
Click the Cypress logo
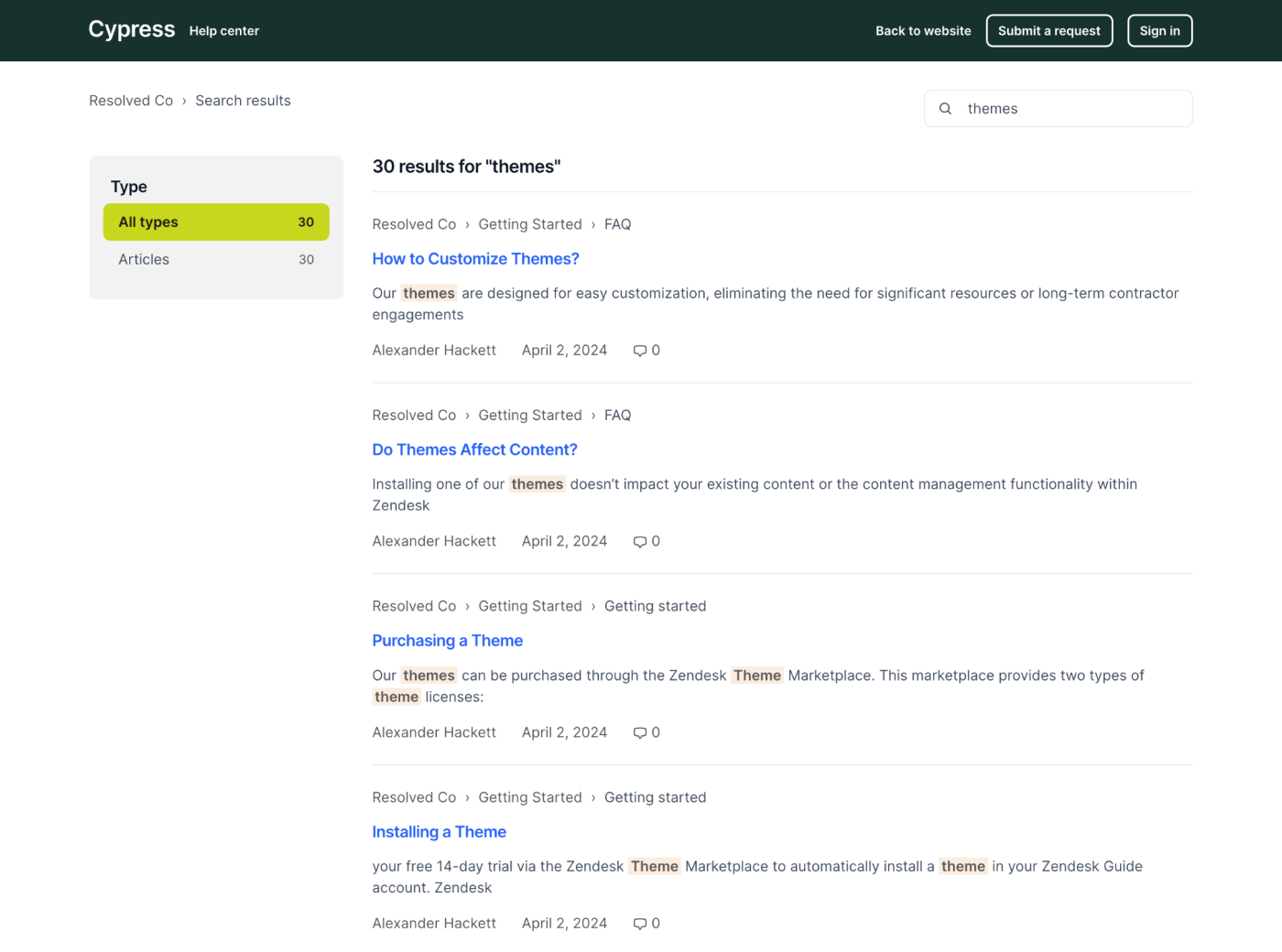coord(131,30)
